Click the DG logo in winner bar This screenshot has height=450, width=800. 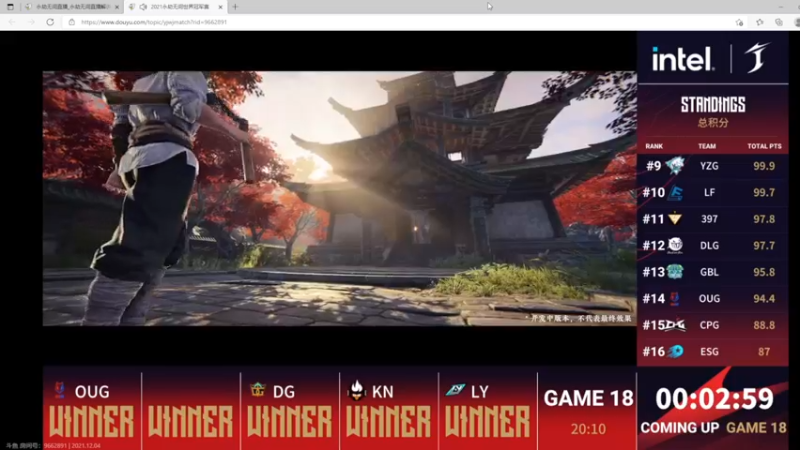tap(258, 390)
